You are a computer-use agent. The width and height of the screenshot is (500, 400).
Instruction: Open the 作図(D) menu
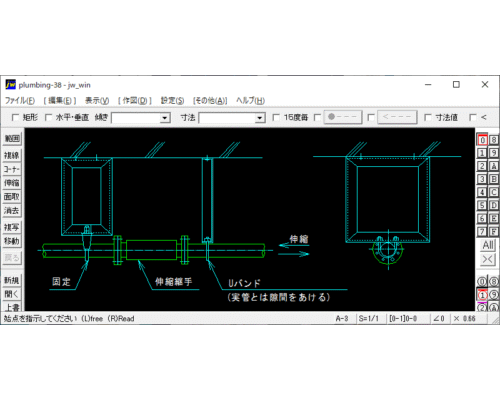pos(135,100)
